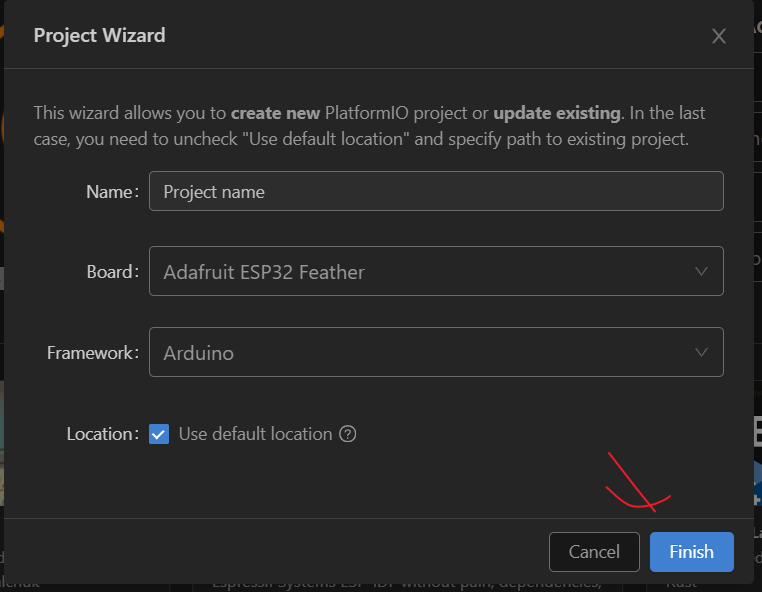Uncheck the Use default location checkbox
This screenshot has width=762, height=592.
pos(159,434)
